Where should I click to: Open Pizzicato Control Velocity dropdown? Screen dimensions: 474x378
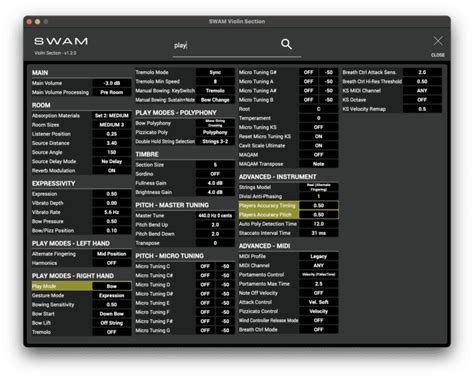[319, 311]
